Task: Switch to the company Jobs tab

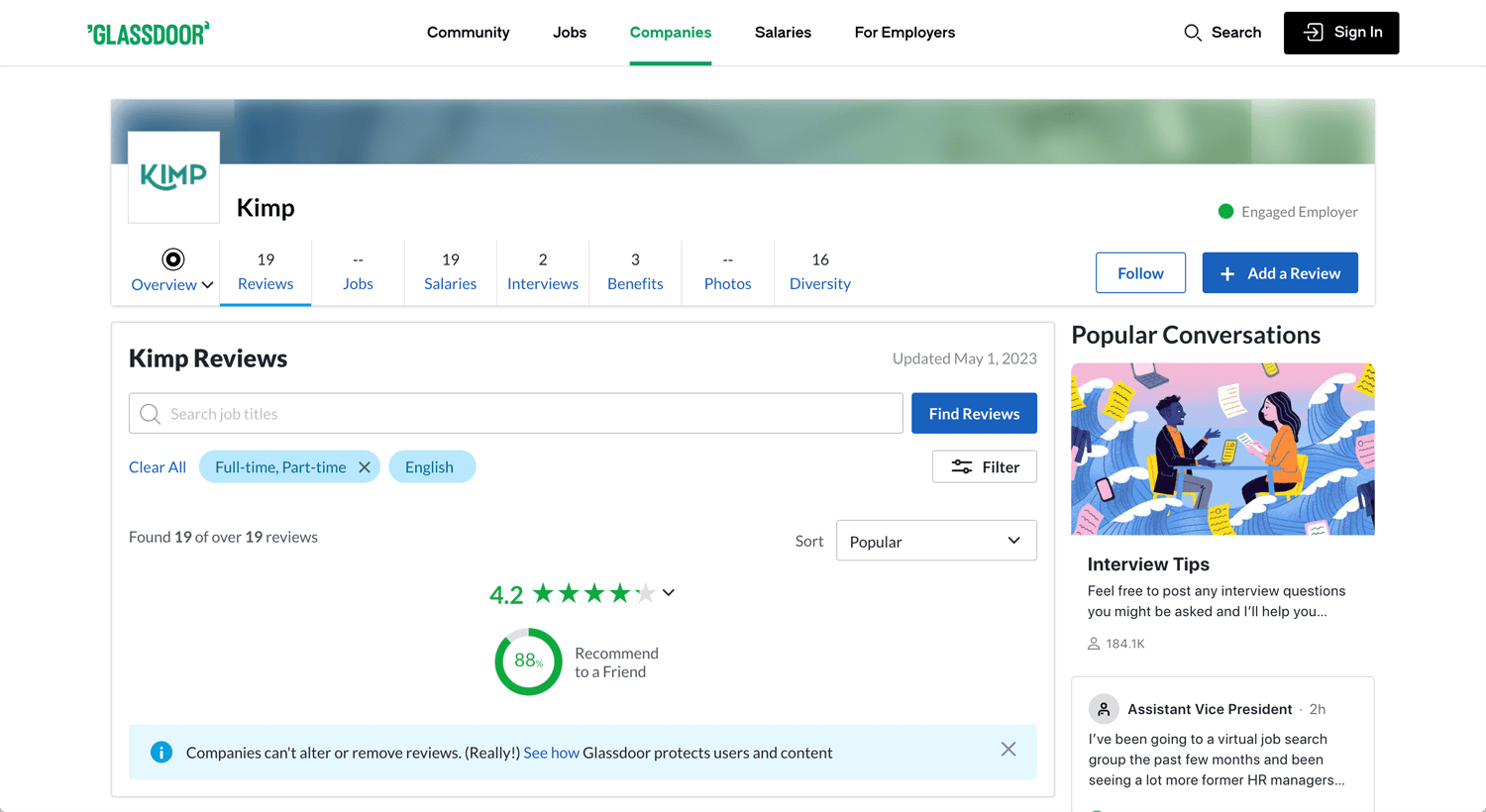Action: pyautogui.click(x=358, y=272)
